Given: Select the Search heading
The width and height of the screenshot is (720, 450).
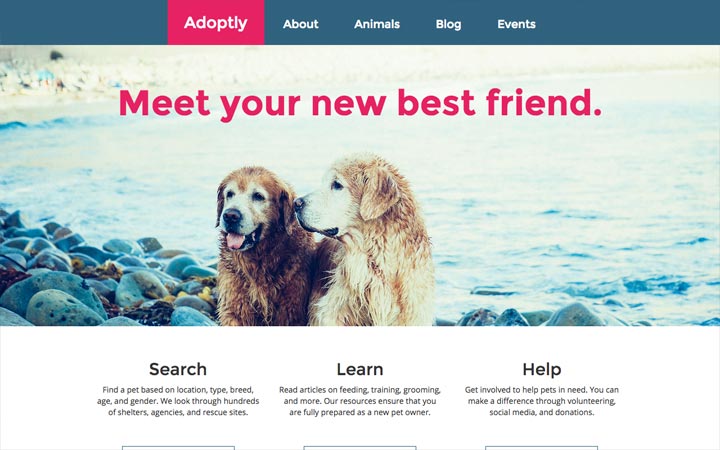Looking at the screenshot, I should (x=178, y=369).
